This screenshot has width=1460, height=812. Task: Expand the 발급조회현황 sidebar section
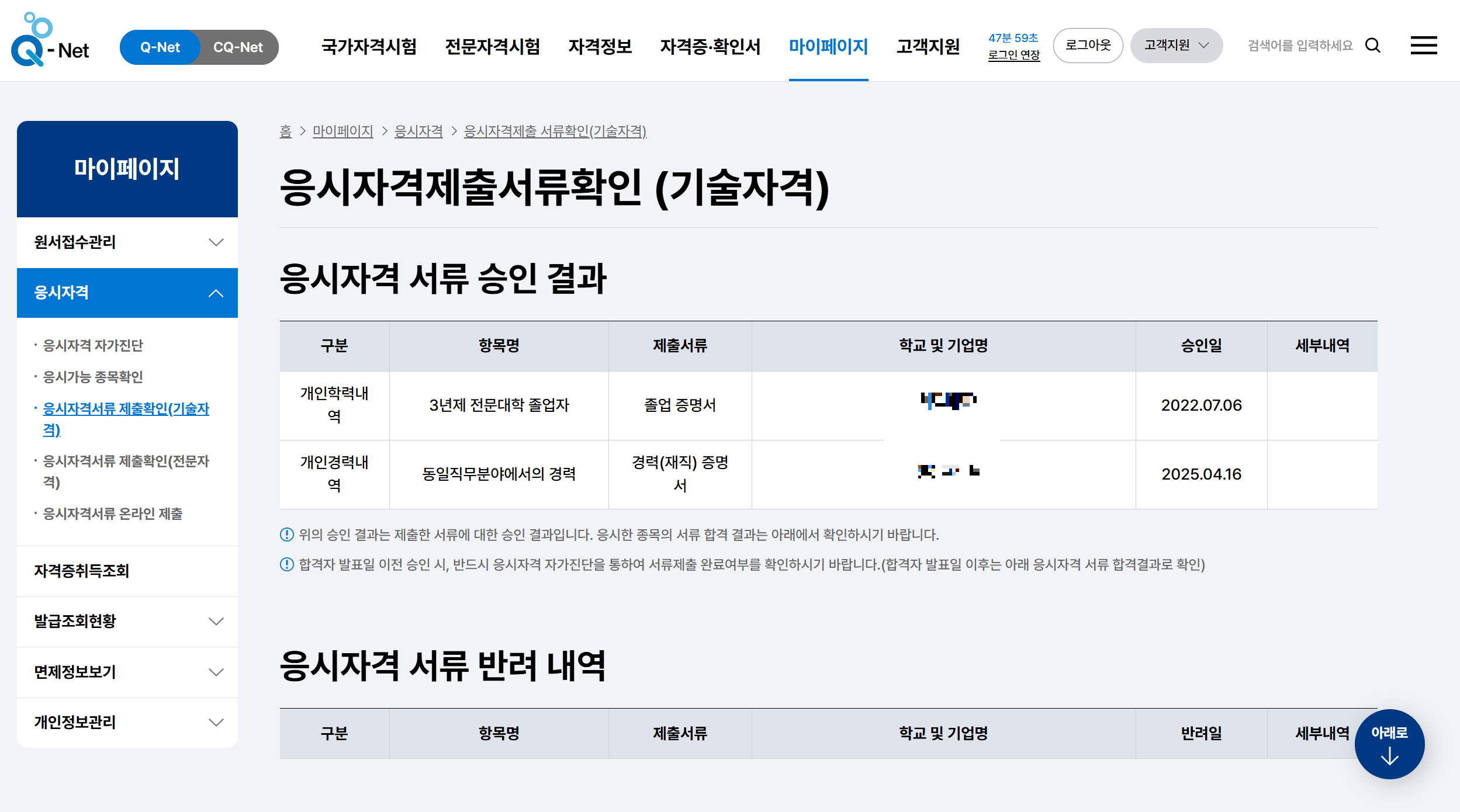point(127,621)
